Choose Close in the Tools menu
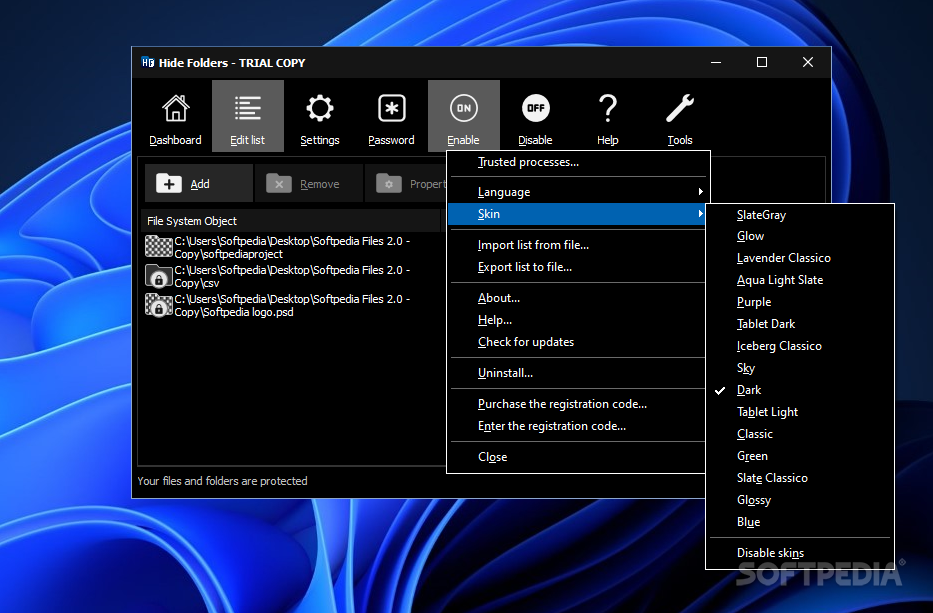The width and height of the screenshot is (933, 613). tap(577, 457)
